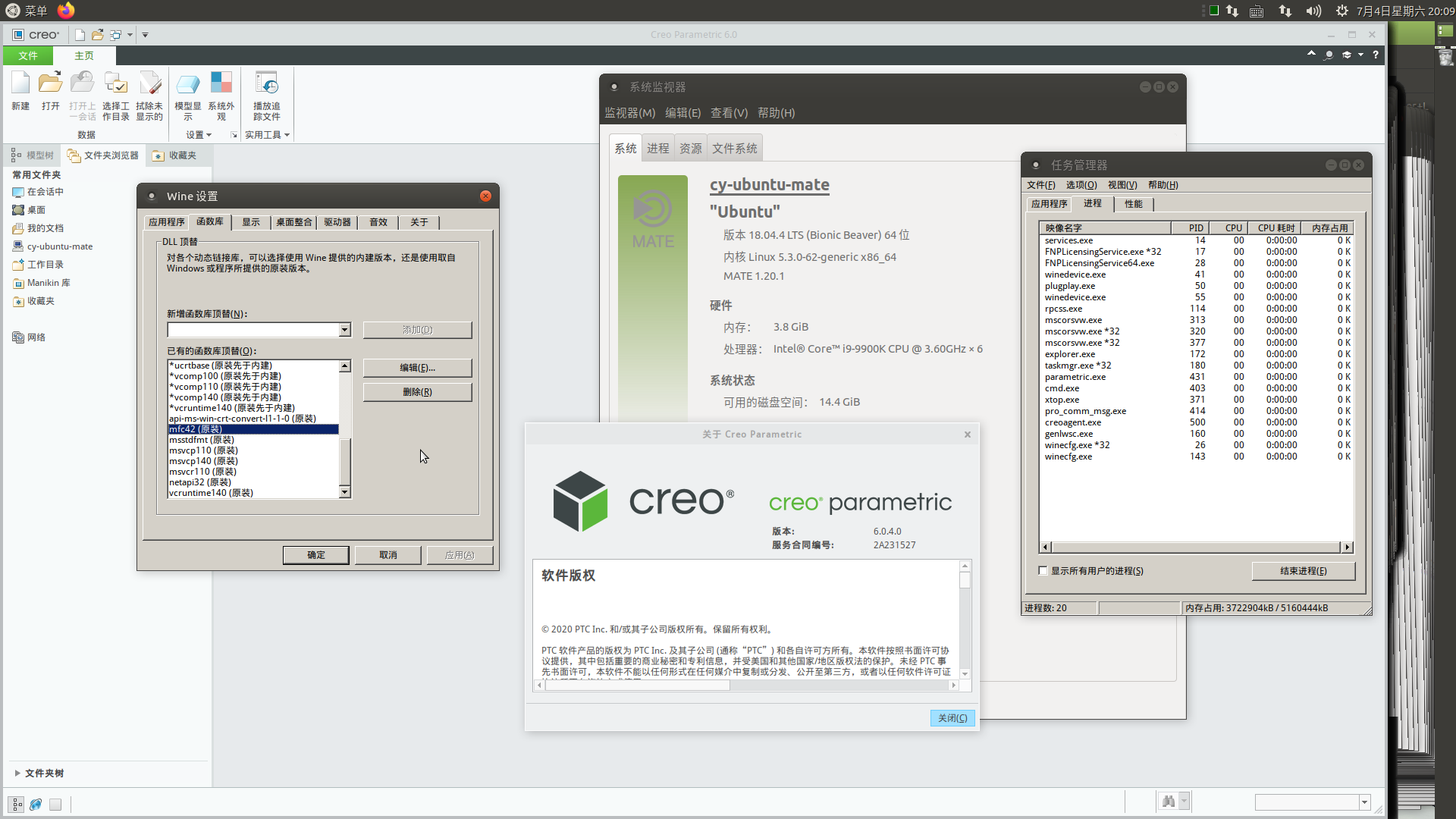Viewport: 1456px width, 819px height.
Task: Click Cancel (取消) in Wine settings
Action: tap(388, 555)
